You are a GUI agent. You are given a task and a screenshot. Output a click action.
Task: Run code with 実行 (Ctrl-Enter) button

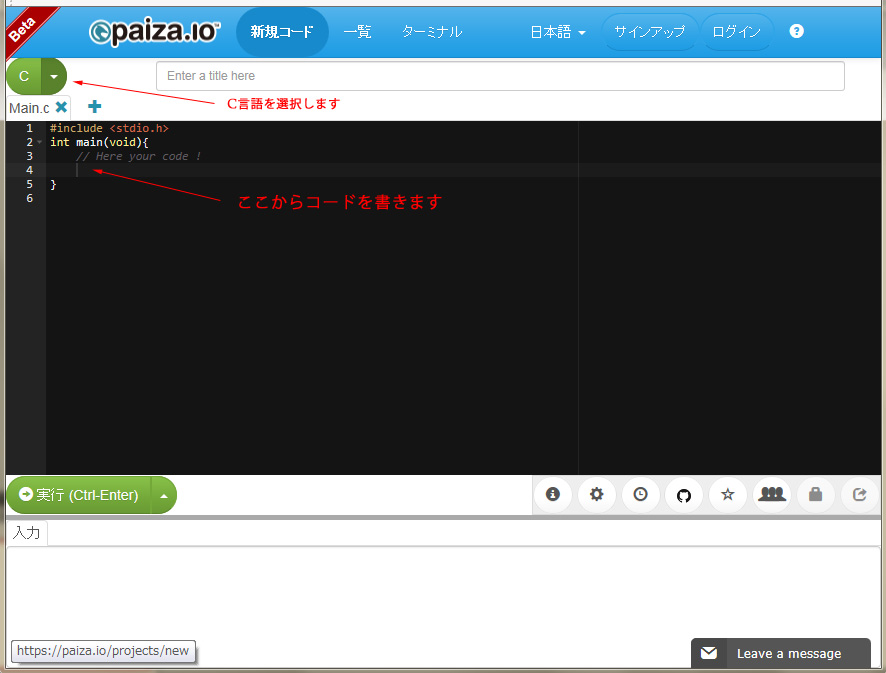[x=79, y=495]
